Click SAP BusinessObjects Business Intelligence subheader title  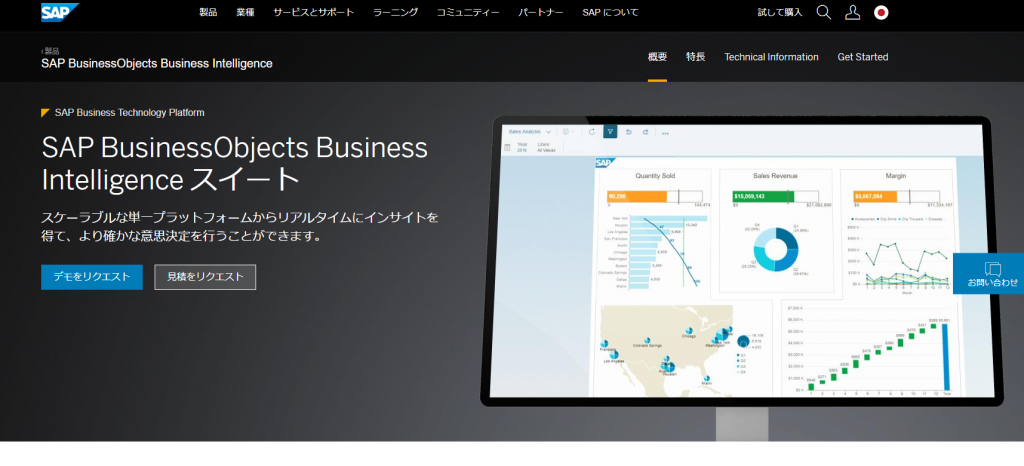coord(157,63)
